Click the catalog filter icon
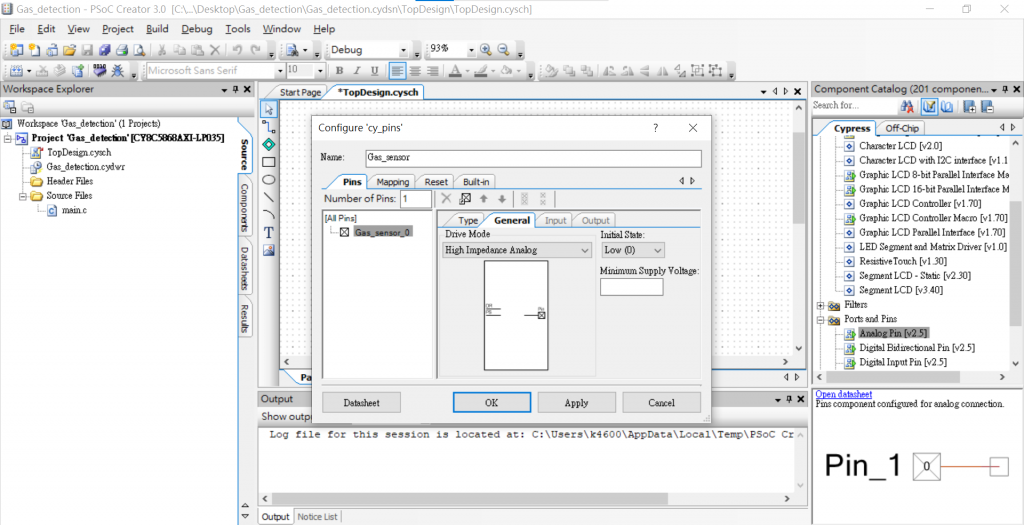The image size is (1024, 525). tap(930, 106)
